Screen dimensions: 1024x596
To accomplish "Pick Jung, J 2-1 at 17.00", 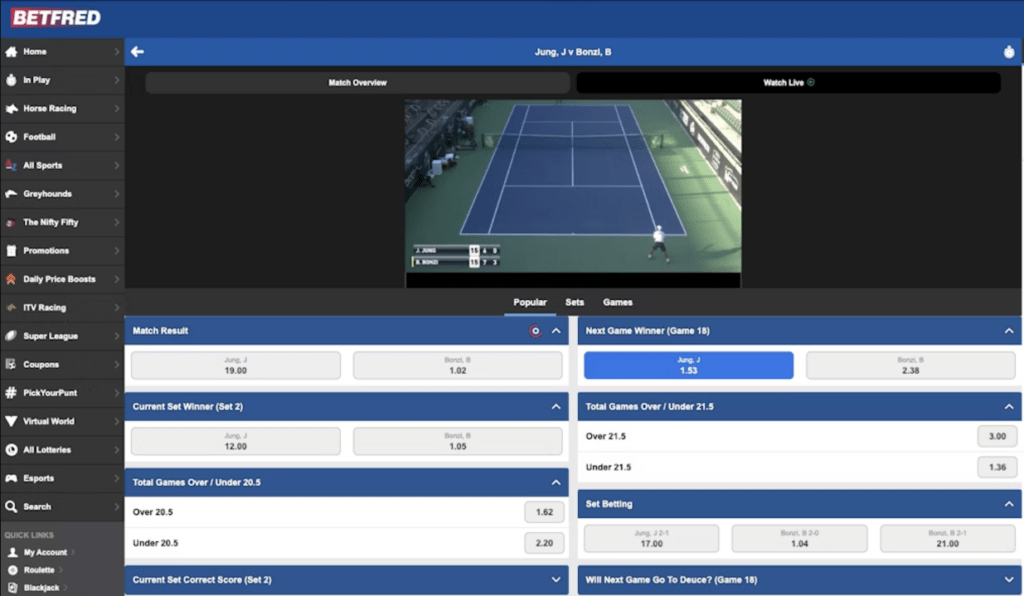I will coord(651,539).
